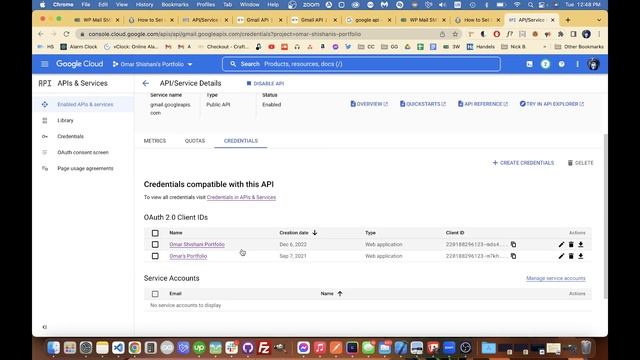Follow Credentials in APIs & Services link
640x360 pixels.
click(241, 197)
